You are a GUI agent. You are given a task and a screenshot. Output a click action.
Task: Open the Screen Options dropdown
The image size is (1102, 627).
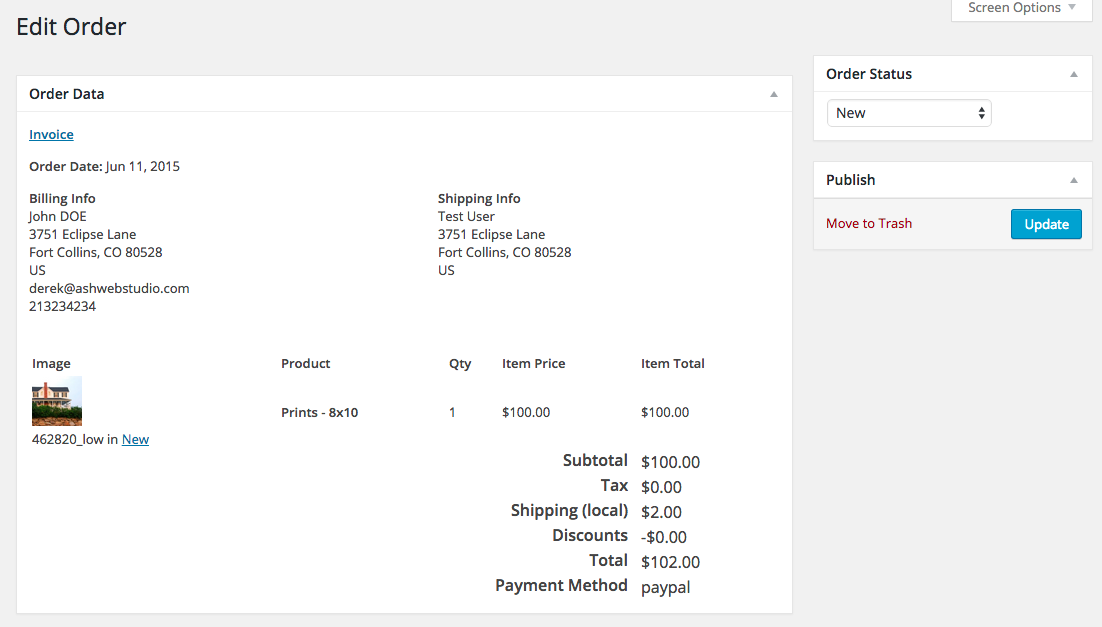coord(1021,8)
